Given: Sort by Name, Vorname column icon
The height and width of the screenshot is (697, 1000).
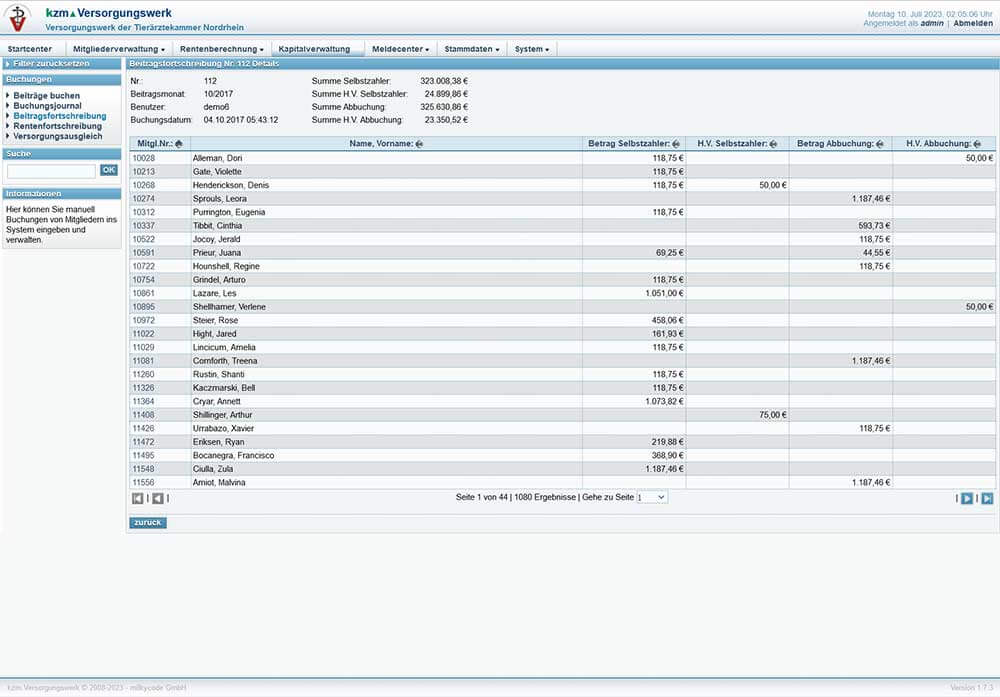Looking at the screenshot, I should [x=420, y=144].
